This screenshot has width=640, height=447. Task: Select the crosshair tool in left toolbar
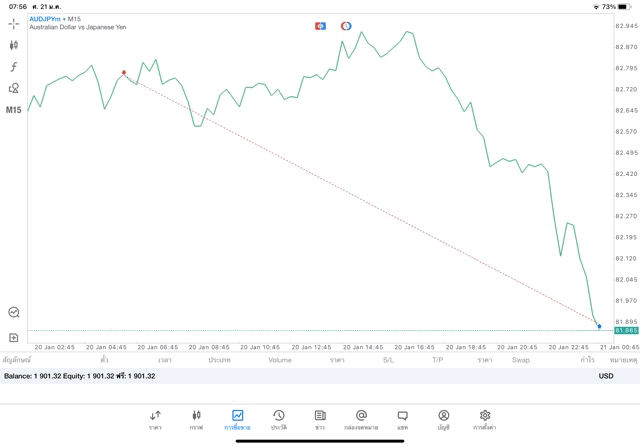(x=14, y=23)
